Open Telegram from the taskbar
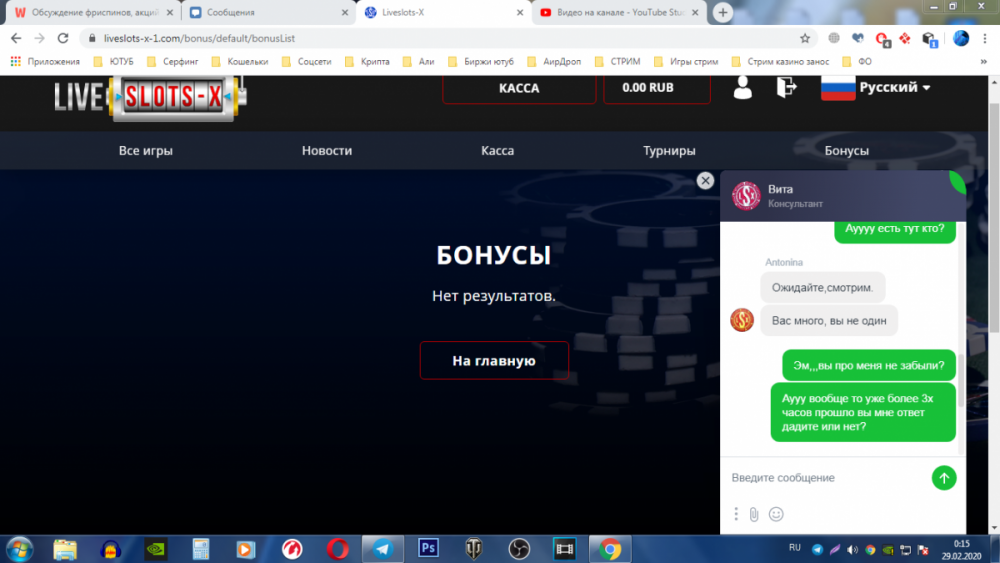Image resolution: width=1000 pixels, height=563 pixels. pos(383,549)
